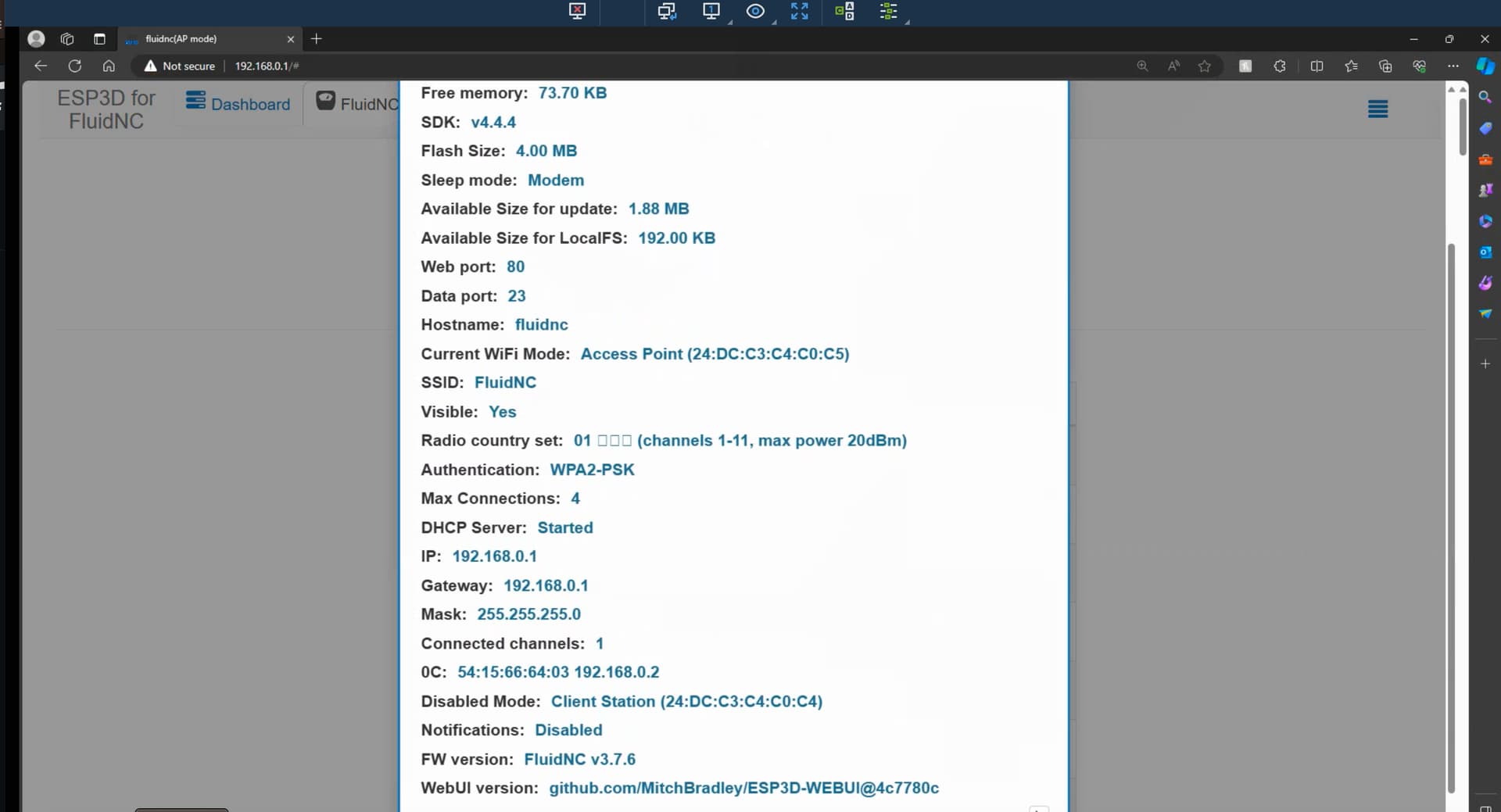Open the Extensions puzzle icon
Image resolution: width=1501 pixels, height=812 pixels.
click(x=1280, y=66)
